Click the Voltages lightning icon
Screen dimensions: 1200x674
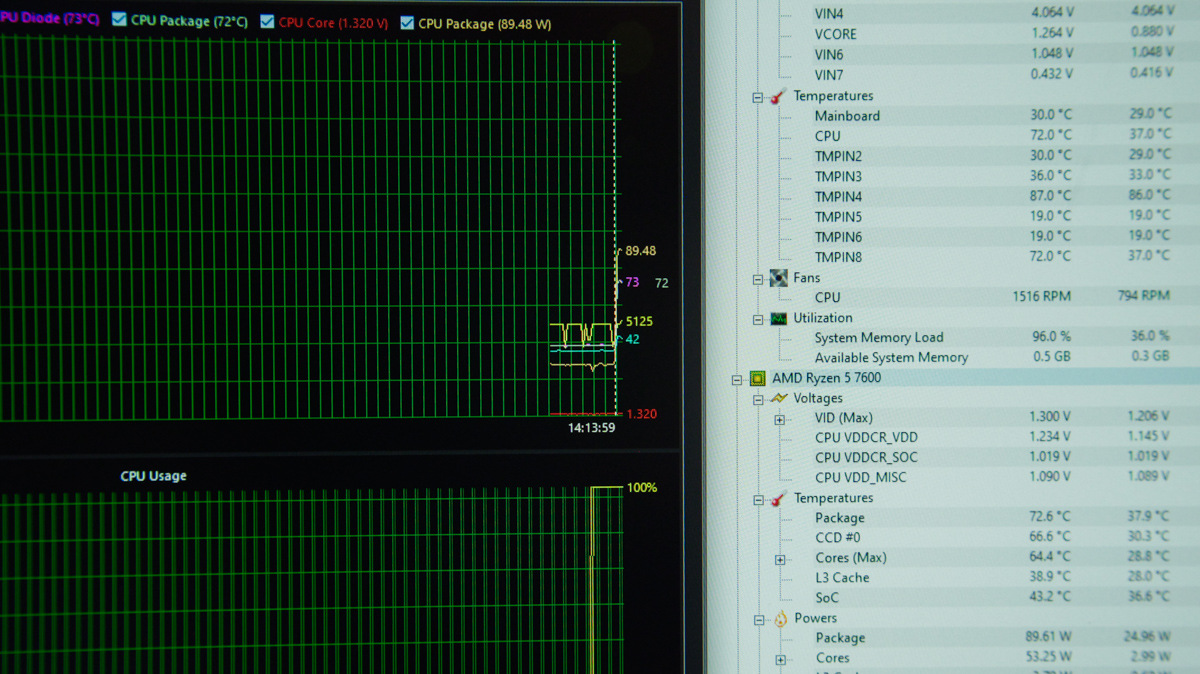pos(779,398)
